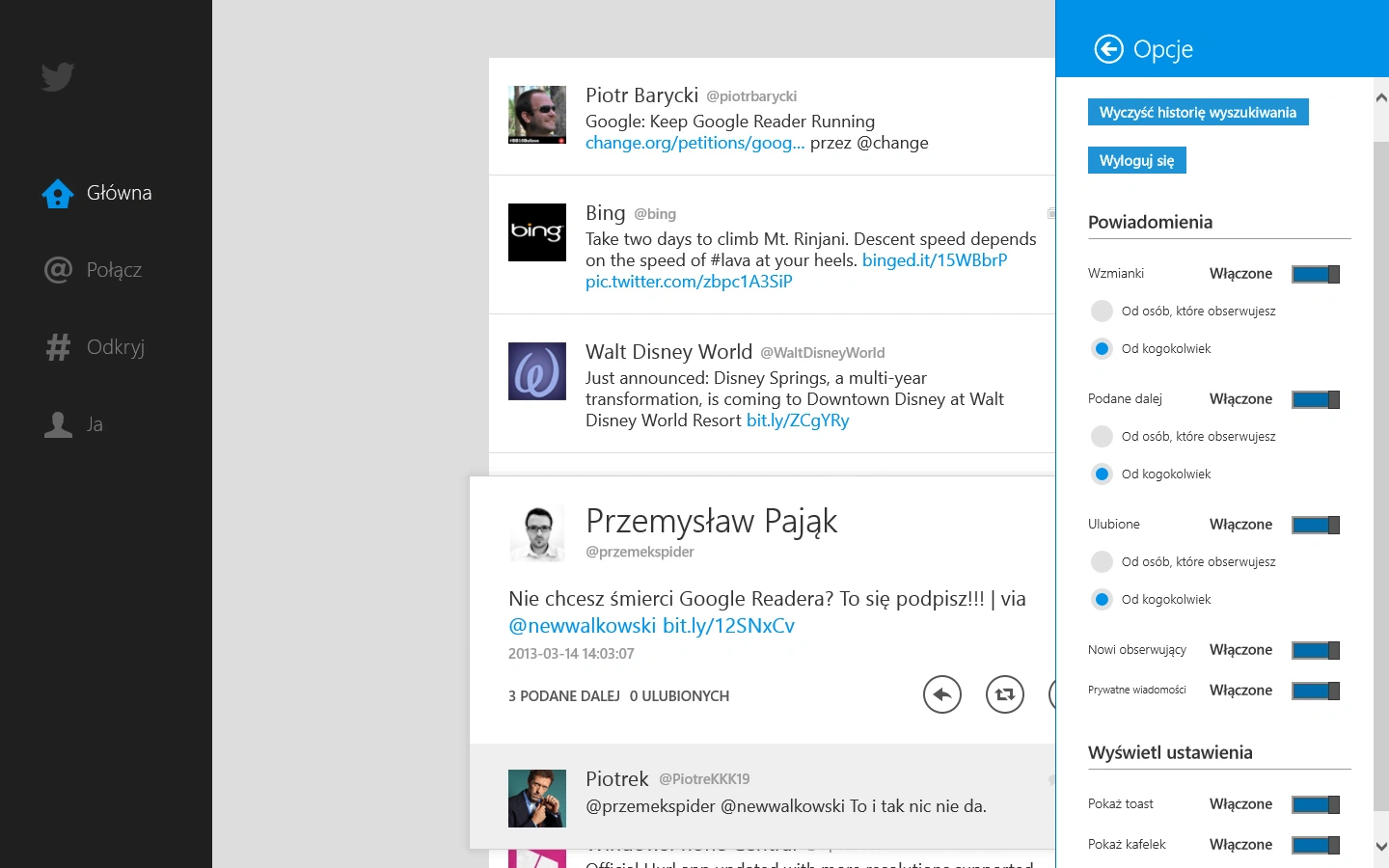Click the Wyloguj się button
Screen dimensions: 1389x868
[1137, 160]
